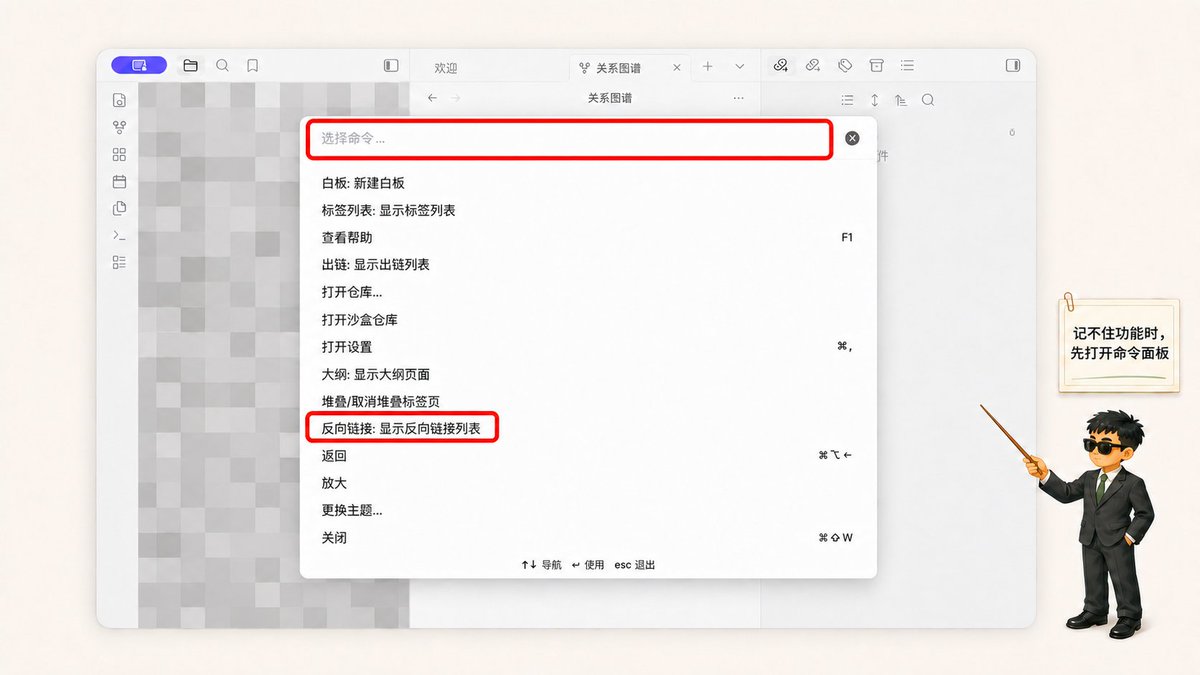
Task: Click the 关系图谱 view title text
Action: pos(609,98)
